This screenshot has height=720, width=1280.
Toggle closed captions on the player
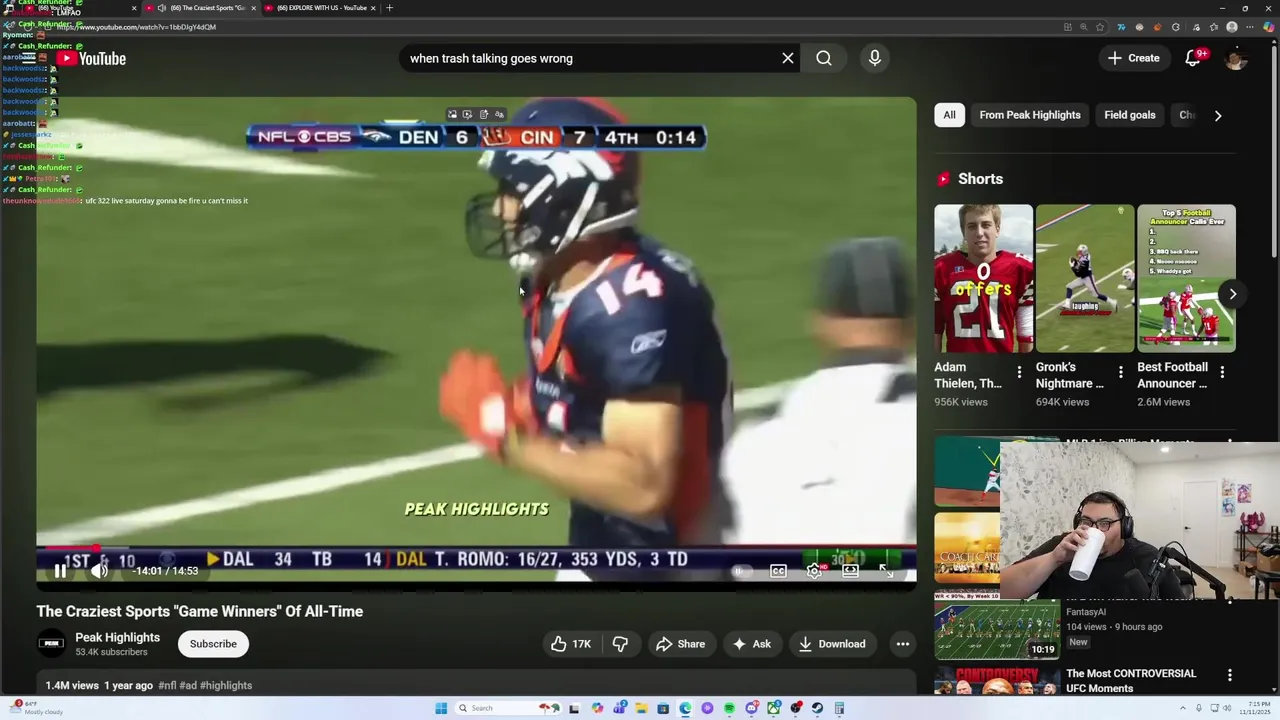778,571
